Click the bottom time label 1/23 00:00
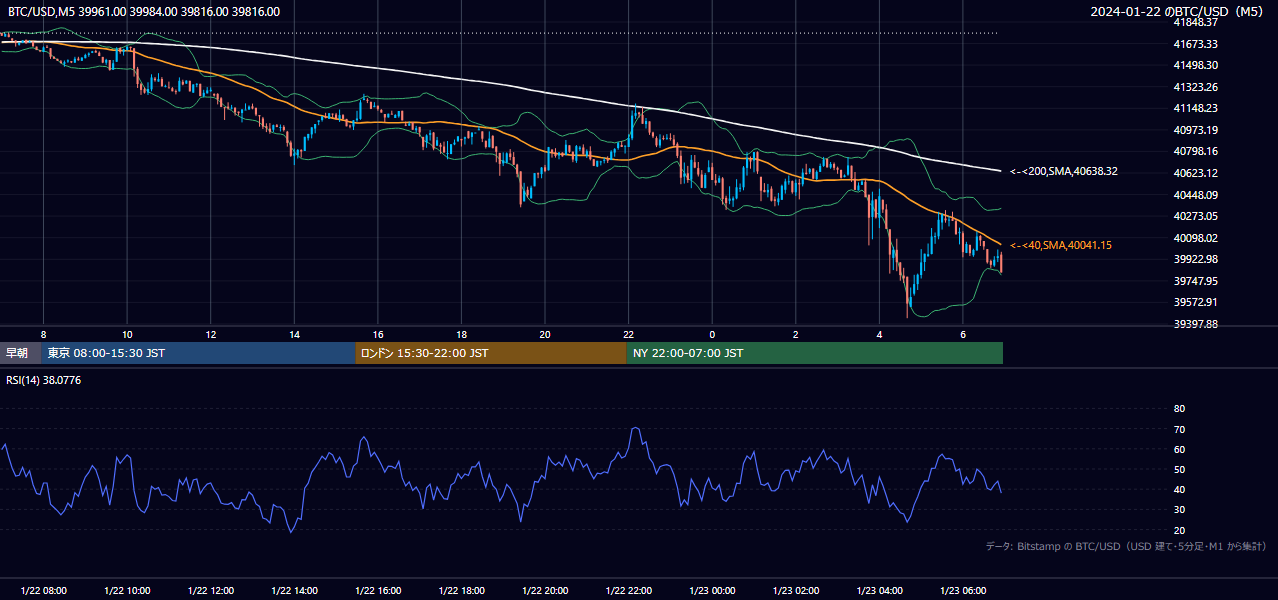This screenshot has width=1278, height=600. coord(712,591)
